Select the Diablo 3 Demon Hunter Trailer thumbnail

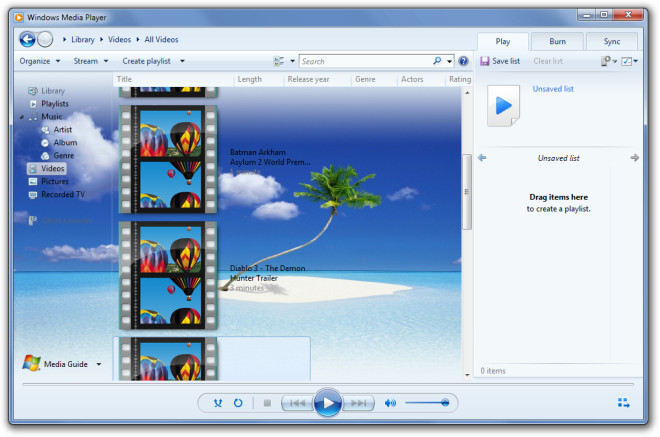tap(168, 275)
